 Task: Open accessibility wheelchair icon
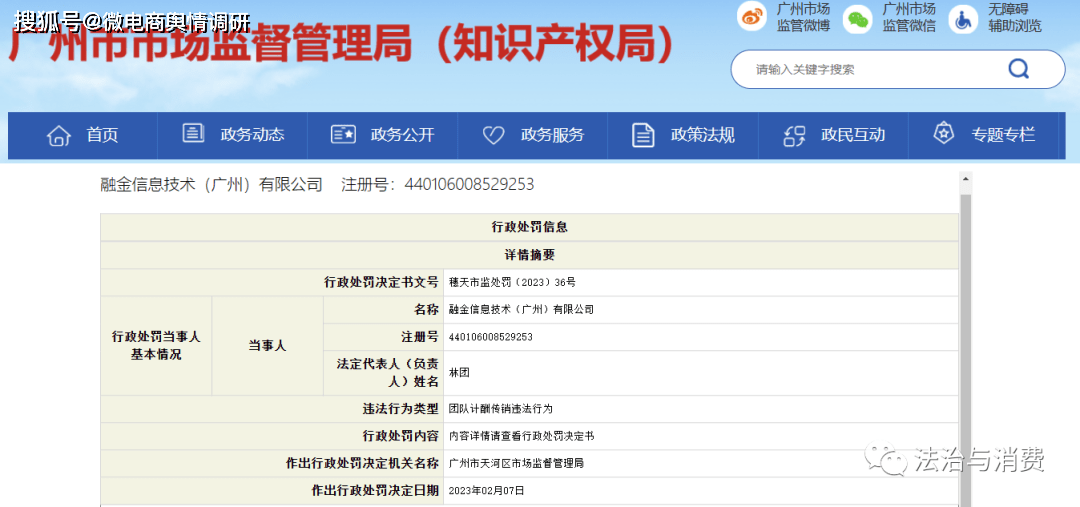pyautogui.click(x=962, y=18)
